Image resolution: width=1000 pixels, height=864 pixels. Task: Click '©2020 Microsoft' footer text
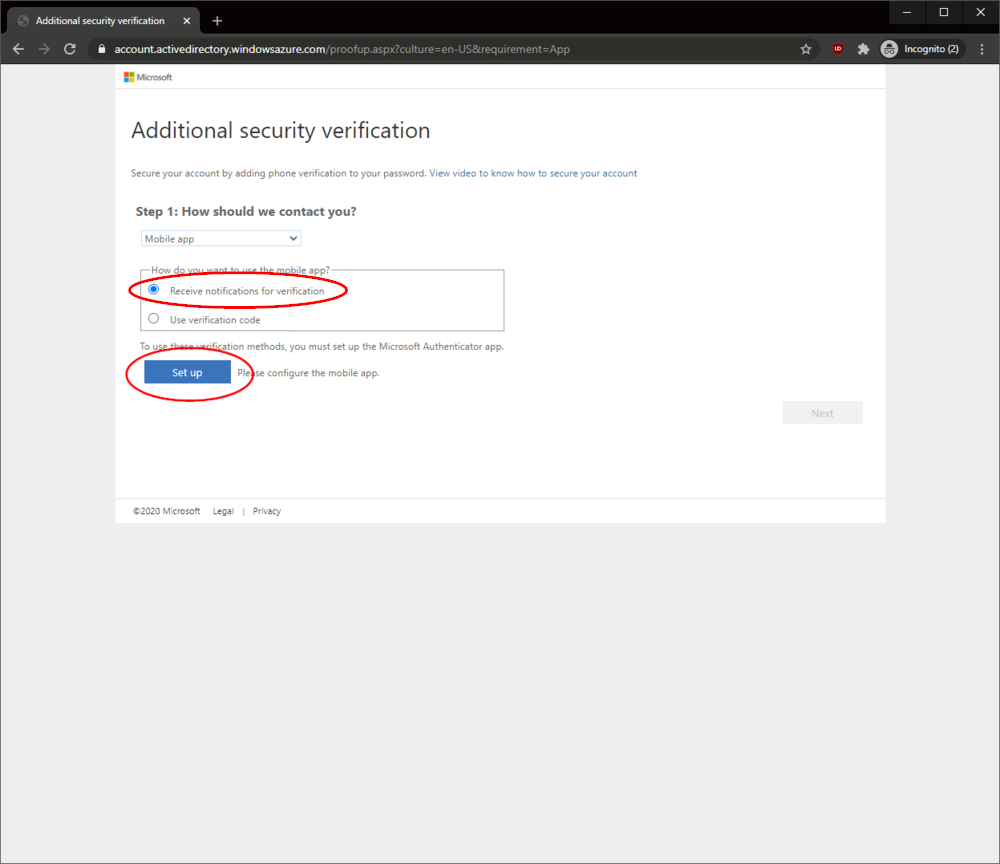coord(166,511)
